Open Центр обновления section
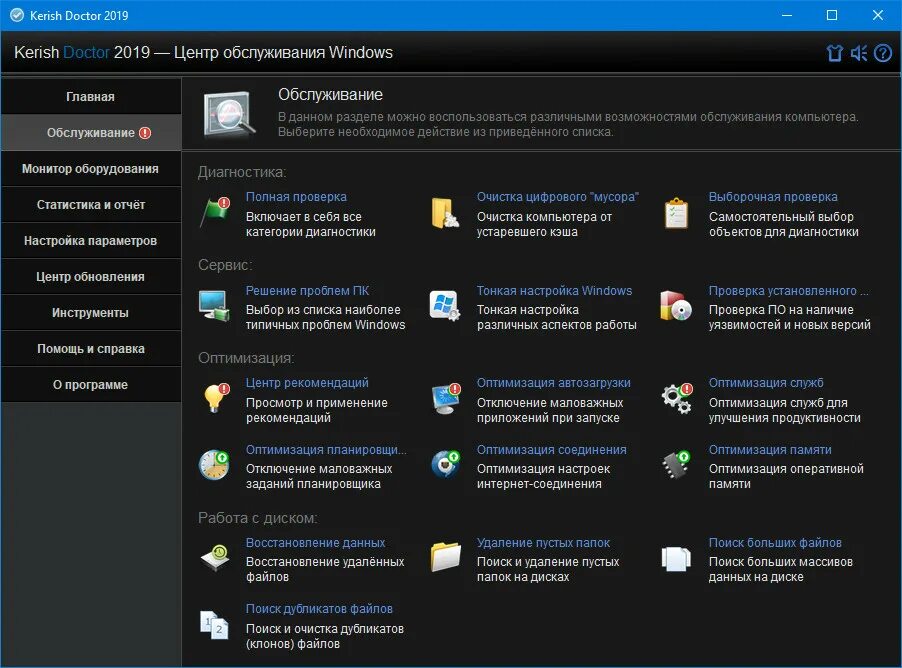Viewport: 902px width, 668px height. [x=91, y=277]
